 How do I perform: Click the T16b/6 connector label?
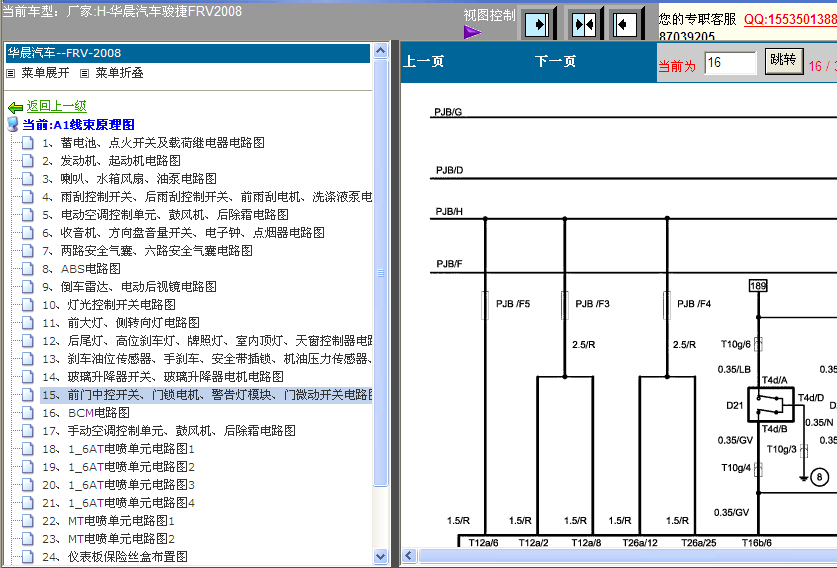[x=757, y=543]
